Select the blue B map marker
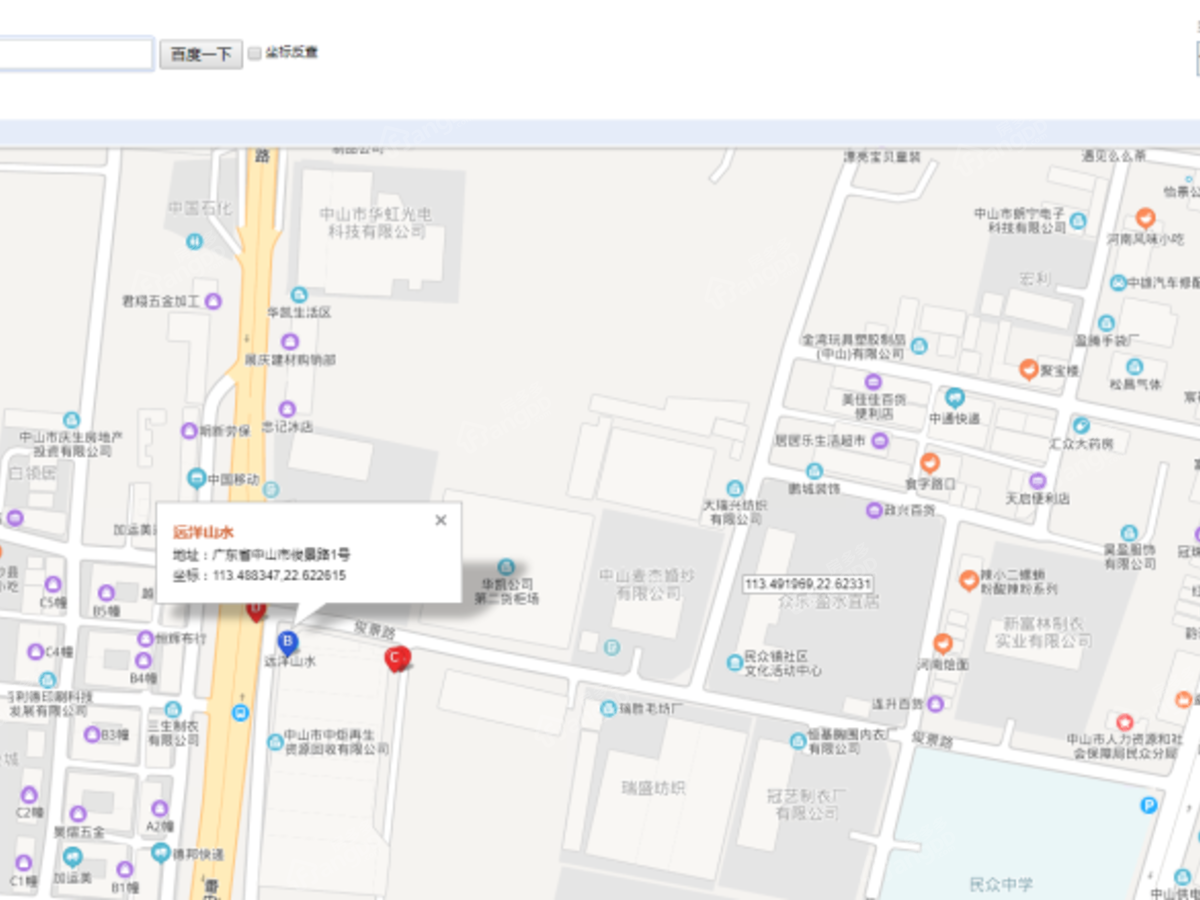The width and height of the screenshot is (1200, 900). (288, 642)
